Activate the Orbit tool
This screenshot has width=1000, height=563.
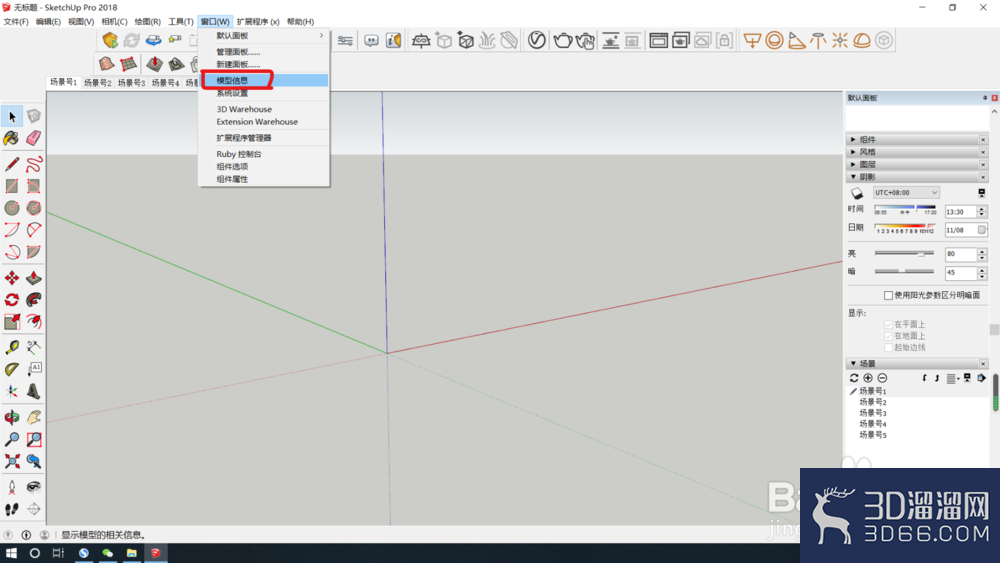(x=11, y=418)
